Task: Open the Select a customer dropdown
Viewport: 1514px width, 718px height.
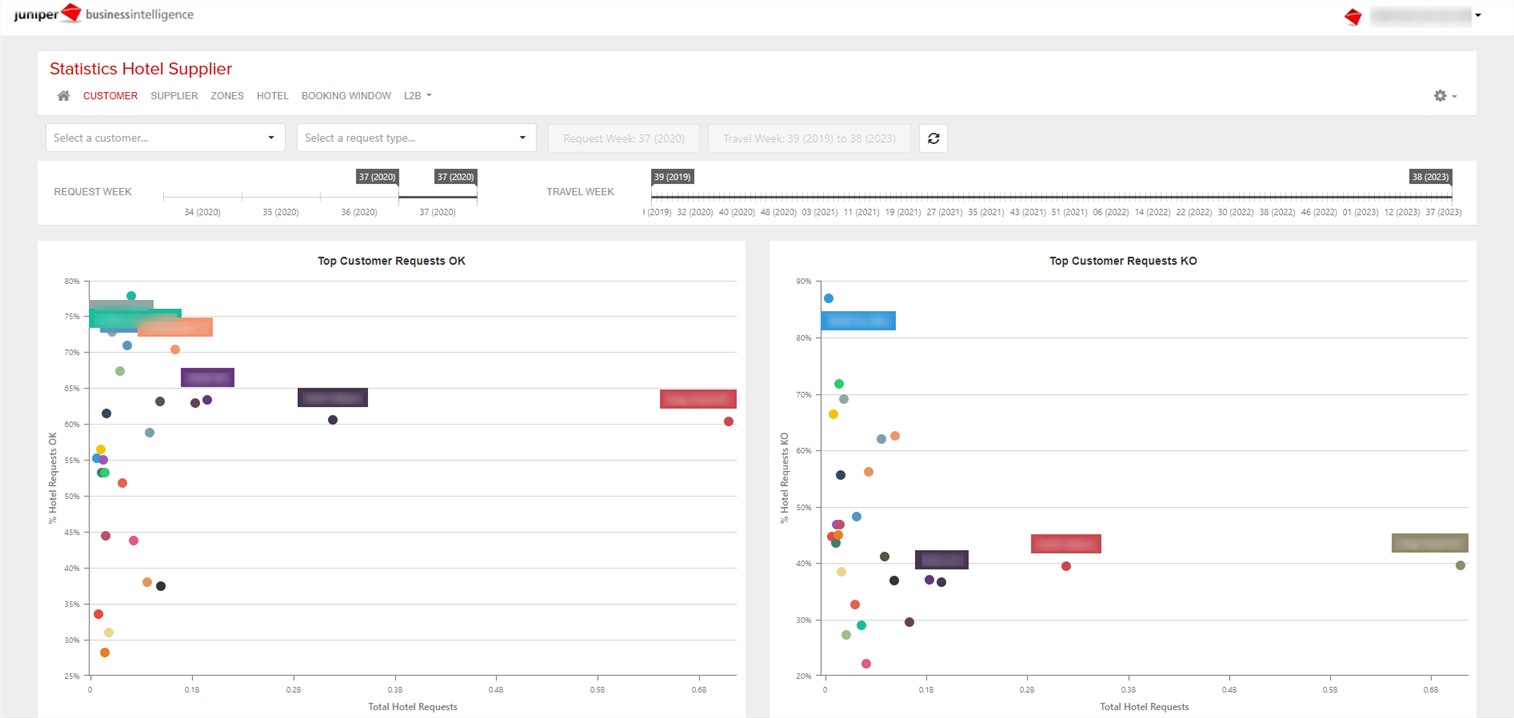Action: [x=165, y=137]
